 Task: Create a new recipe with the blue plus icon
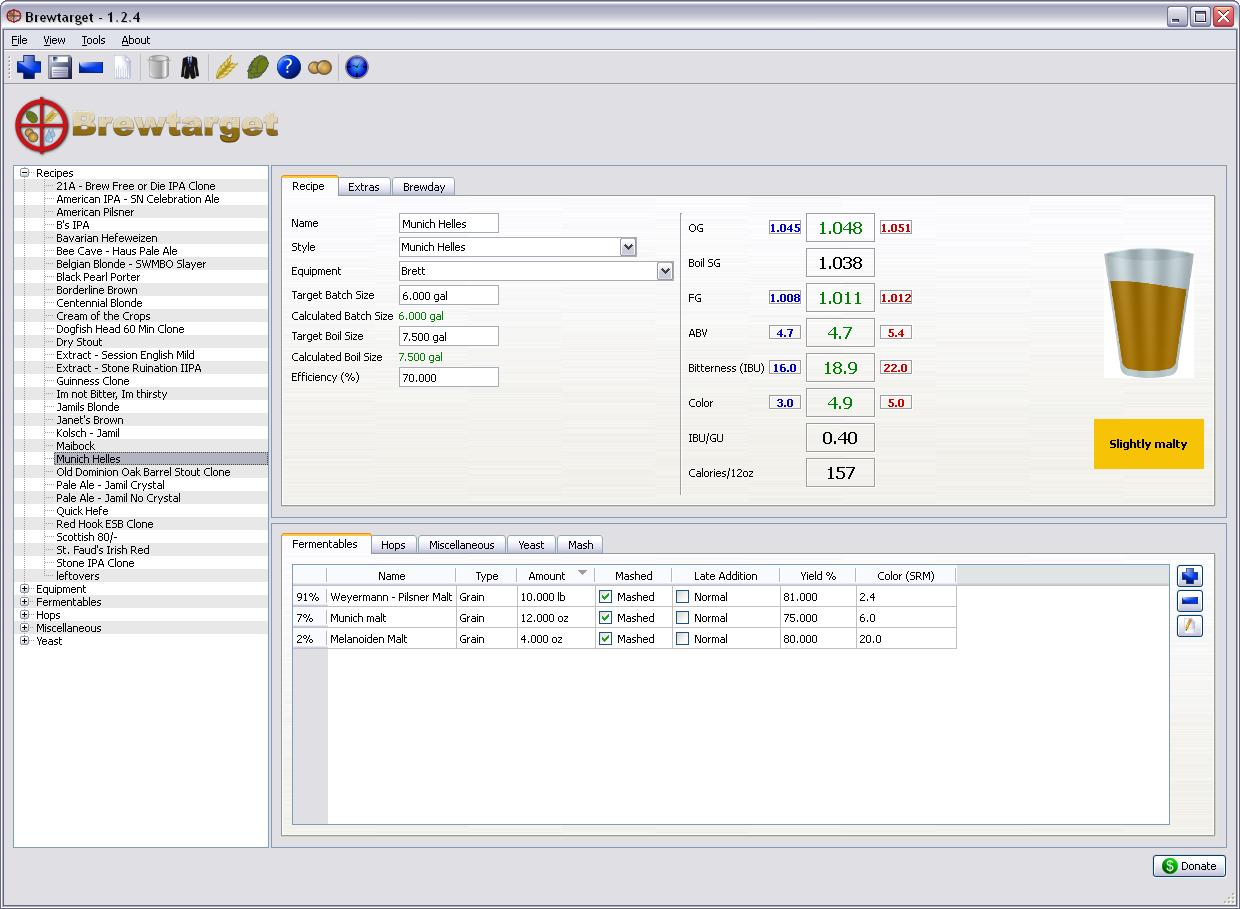(x=28, y=67)
